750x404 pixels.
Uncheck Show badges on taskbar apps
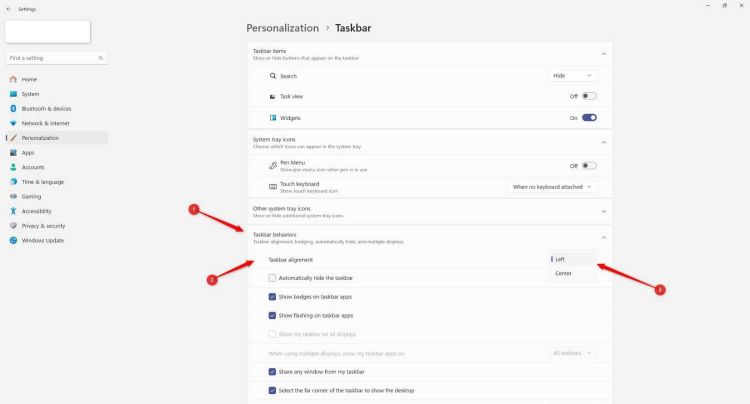tap(272, 297)
